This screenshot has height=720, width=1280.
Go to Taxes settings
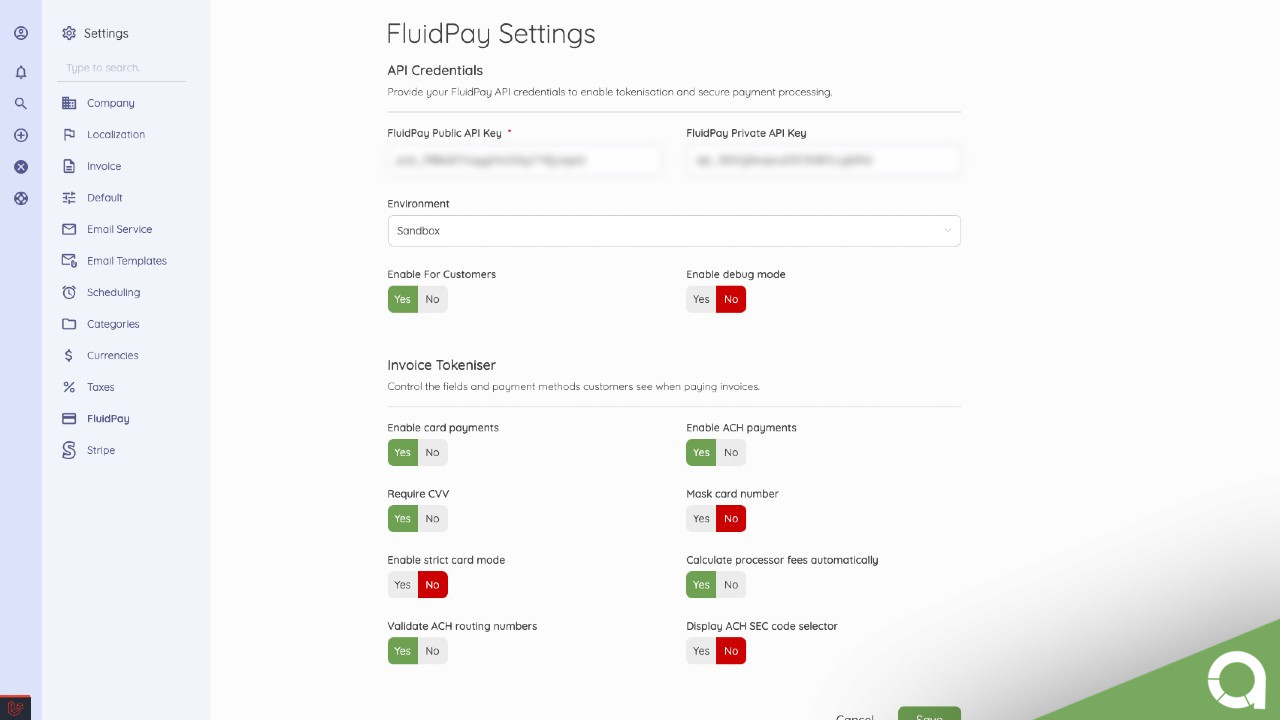pos(100,387)
